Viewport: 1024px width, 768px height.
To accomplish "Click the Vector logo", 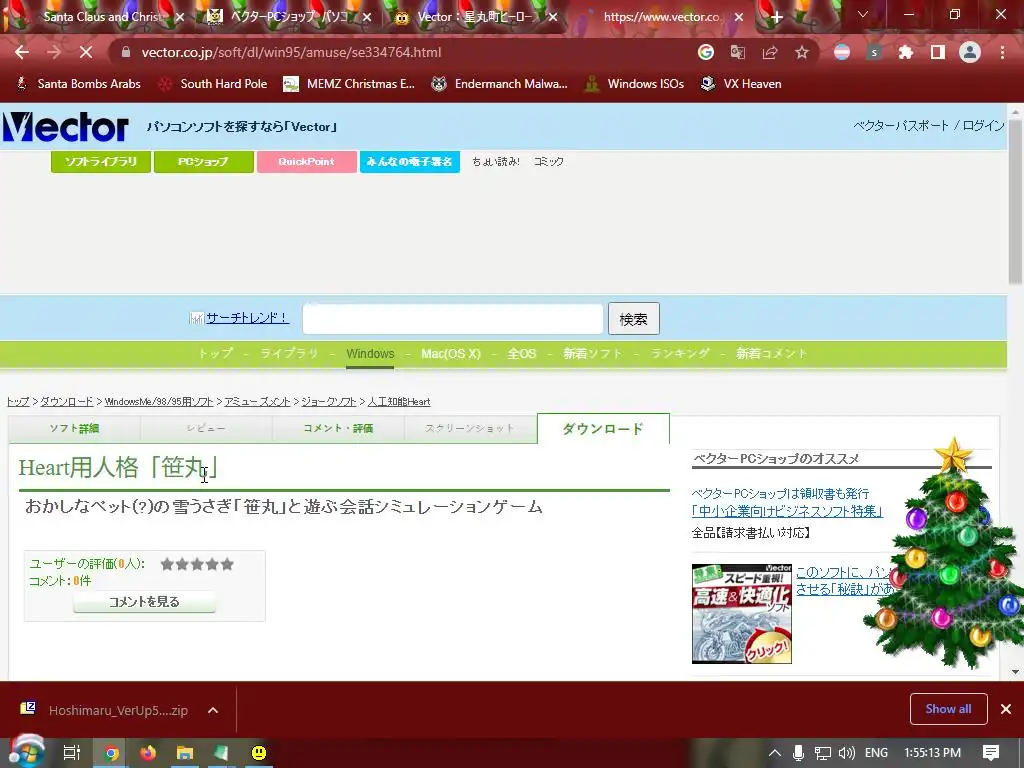I will pyautogui.click(x=65, y=127).
